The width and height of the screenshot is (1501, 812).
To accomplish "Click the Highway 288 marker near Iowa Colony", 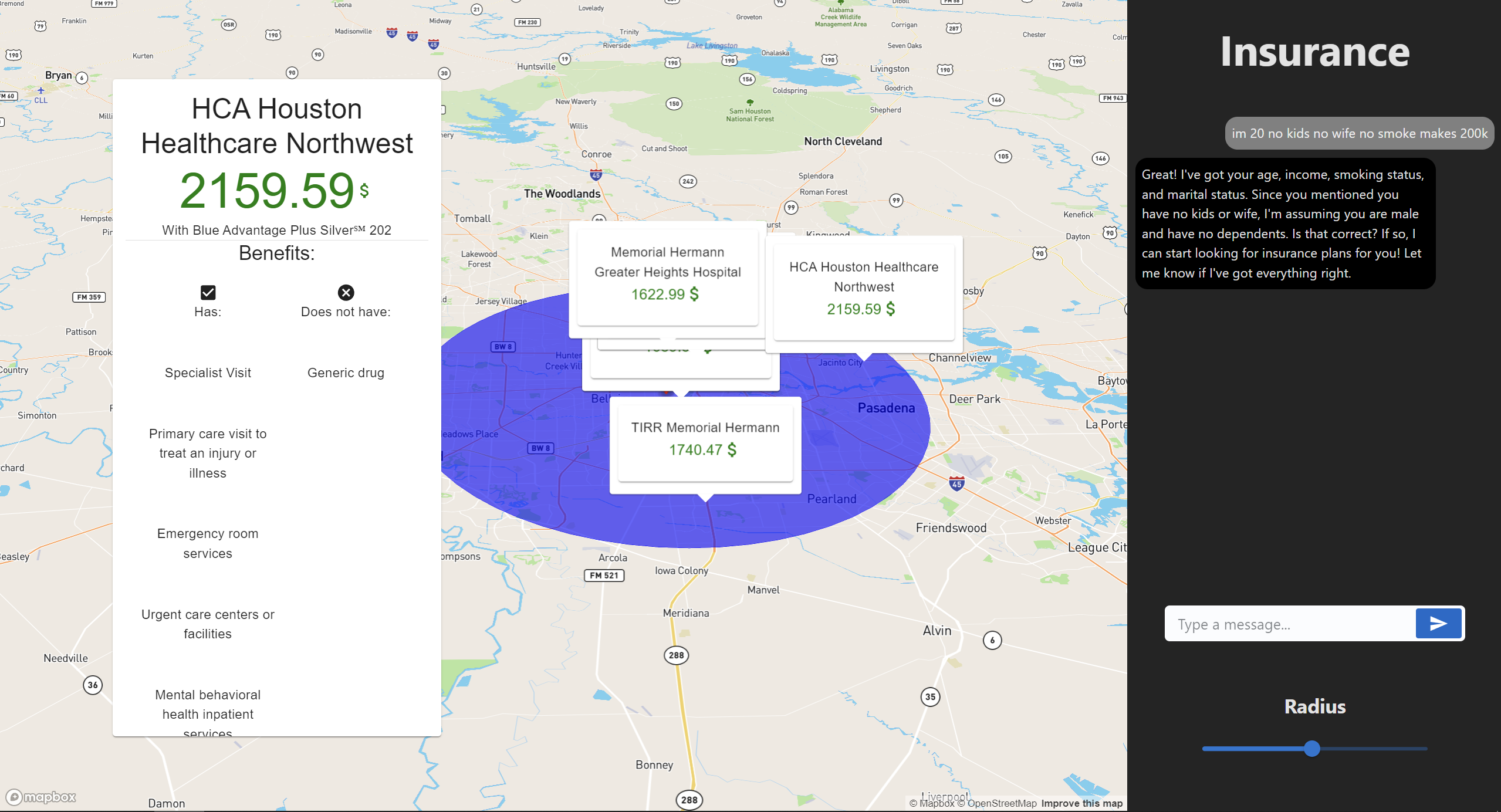I will point(676,655).
